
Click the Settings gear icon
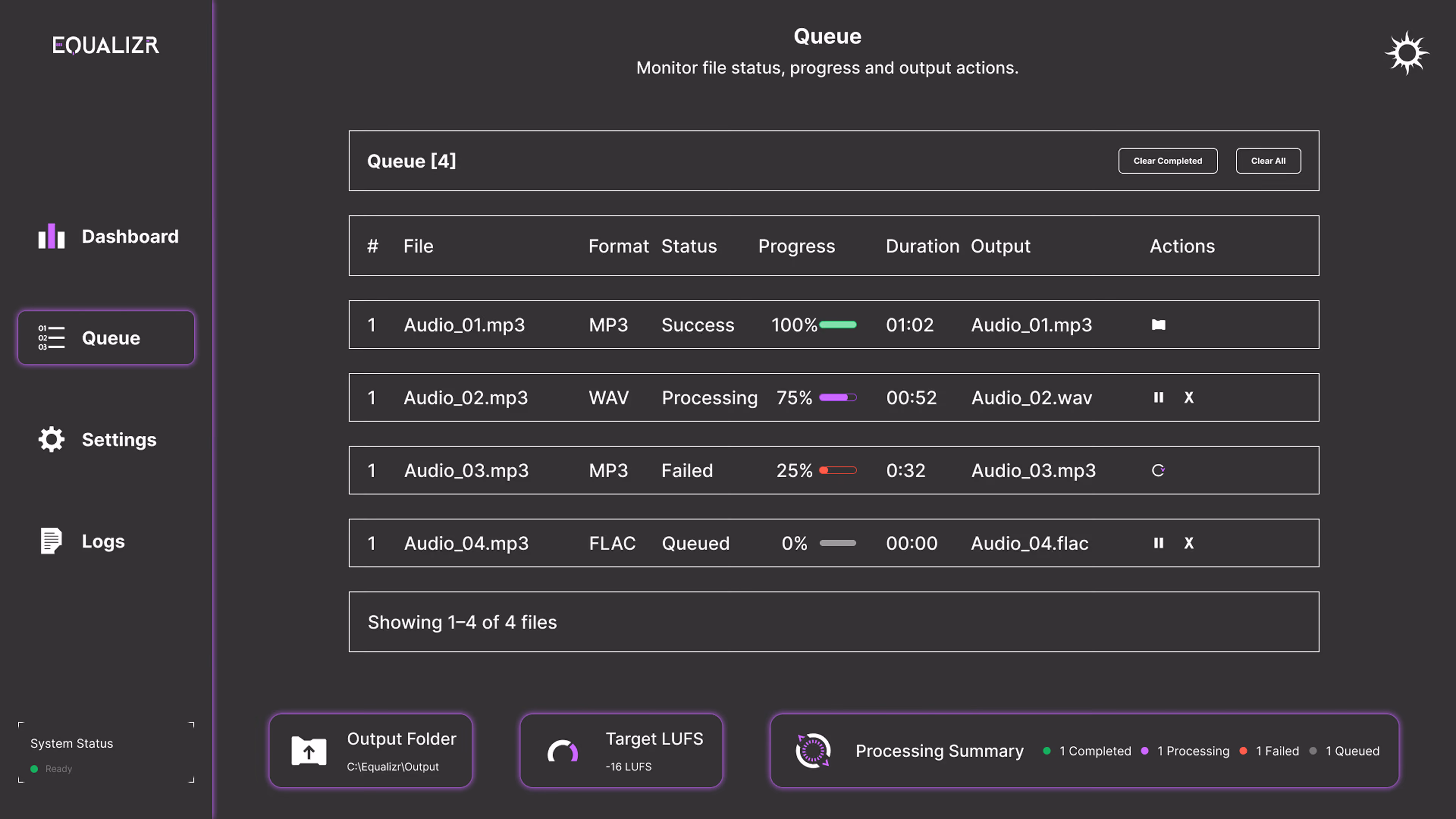[52, 439]
